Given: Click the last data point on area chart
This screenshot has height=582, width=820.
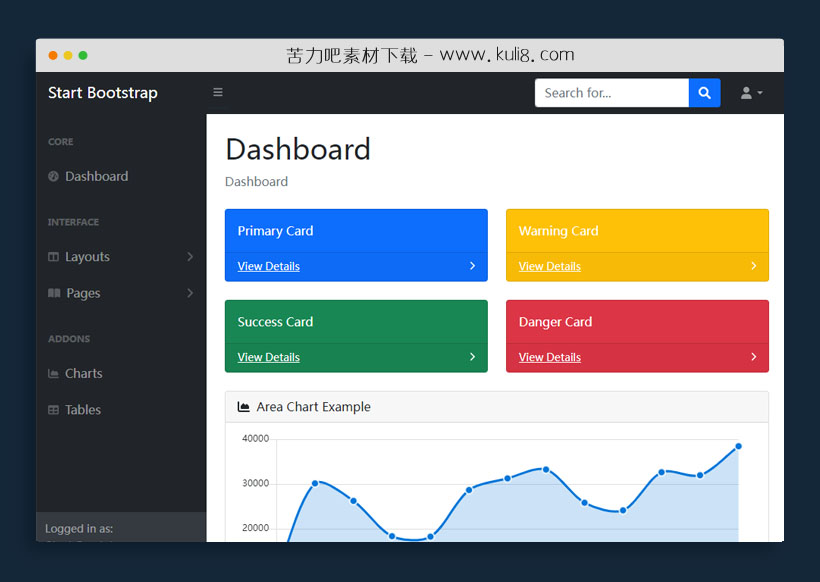Looking at the screenshot, I should (738, 446).
